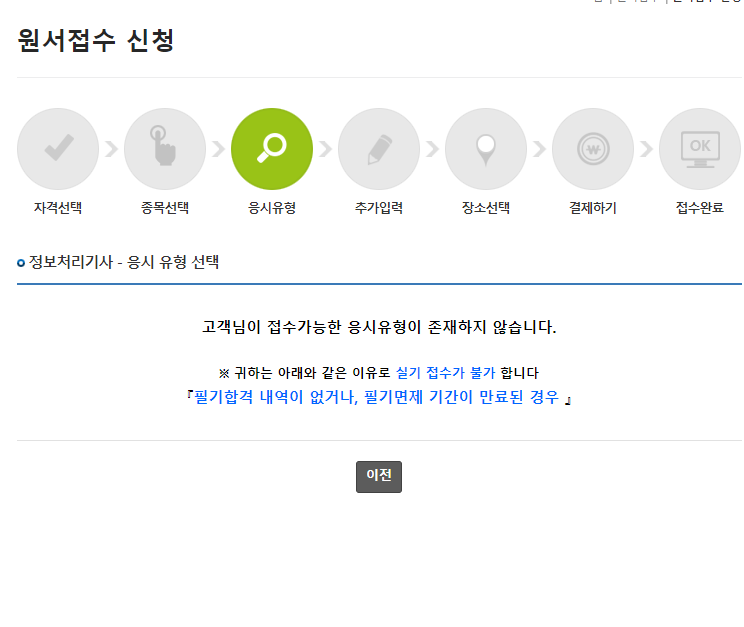Image resolution: width=744 pixels, height=627 pixels.
Task: Click the 자격선택 checkmark step icon
Action: tap(58, 149)
